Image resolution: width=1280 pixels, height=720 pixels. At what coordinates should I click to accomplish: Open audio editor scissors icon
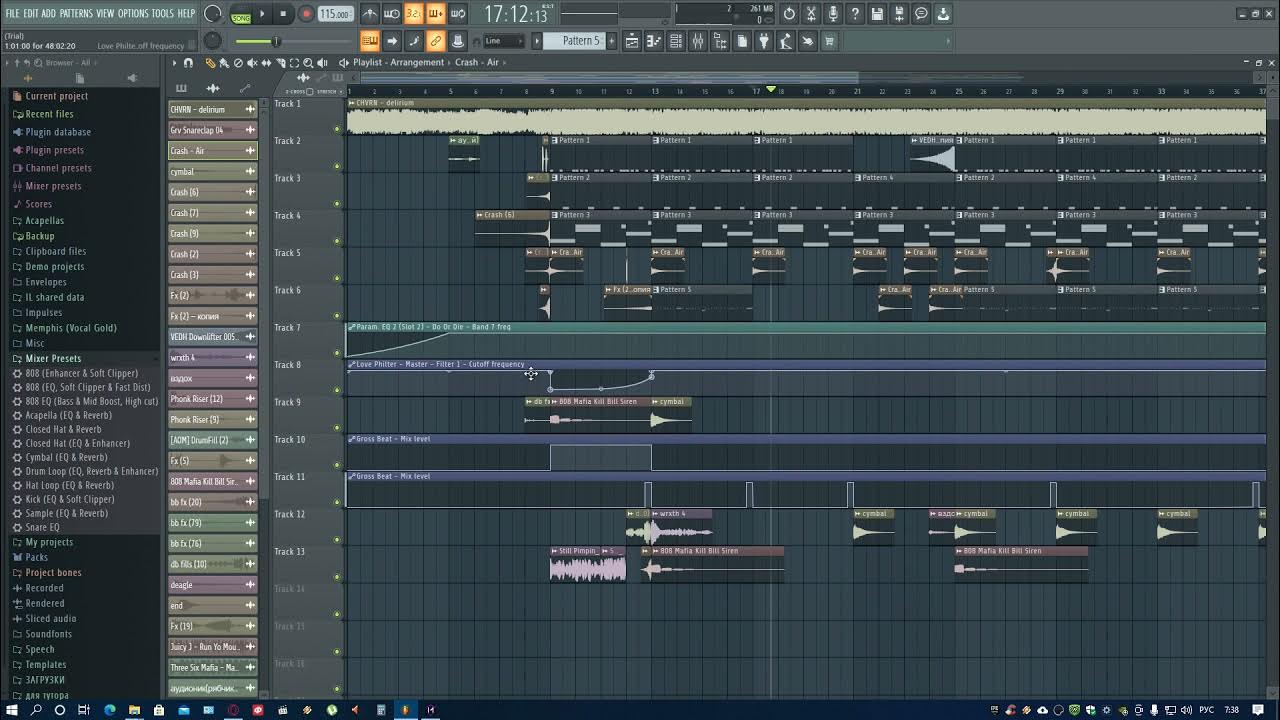tap(811, 14)
